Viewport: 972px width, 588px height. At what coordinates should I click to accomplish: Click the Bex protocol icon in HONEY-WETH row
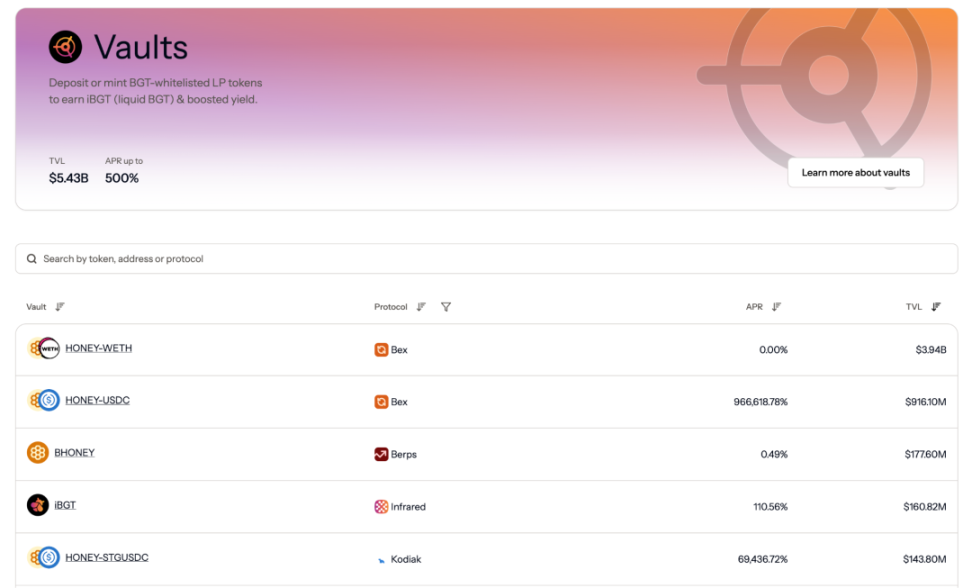(381, 350)
